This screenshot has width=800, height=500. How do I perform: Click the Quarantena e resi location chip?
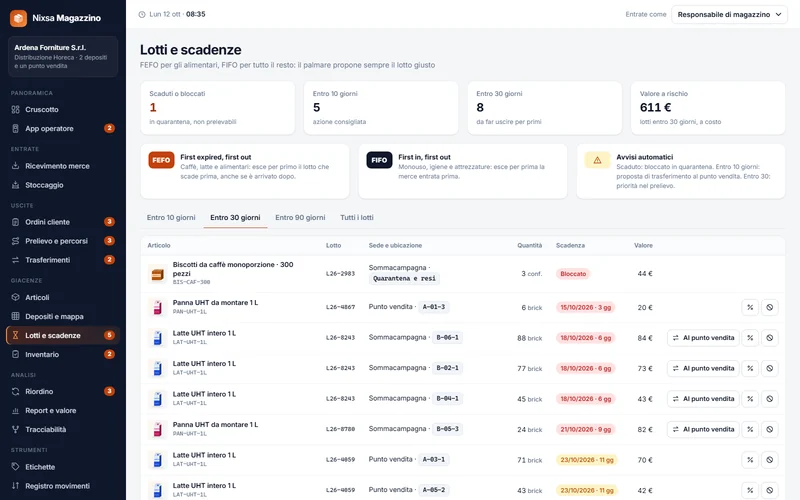click(x=404, y=279)
